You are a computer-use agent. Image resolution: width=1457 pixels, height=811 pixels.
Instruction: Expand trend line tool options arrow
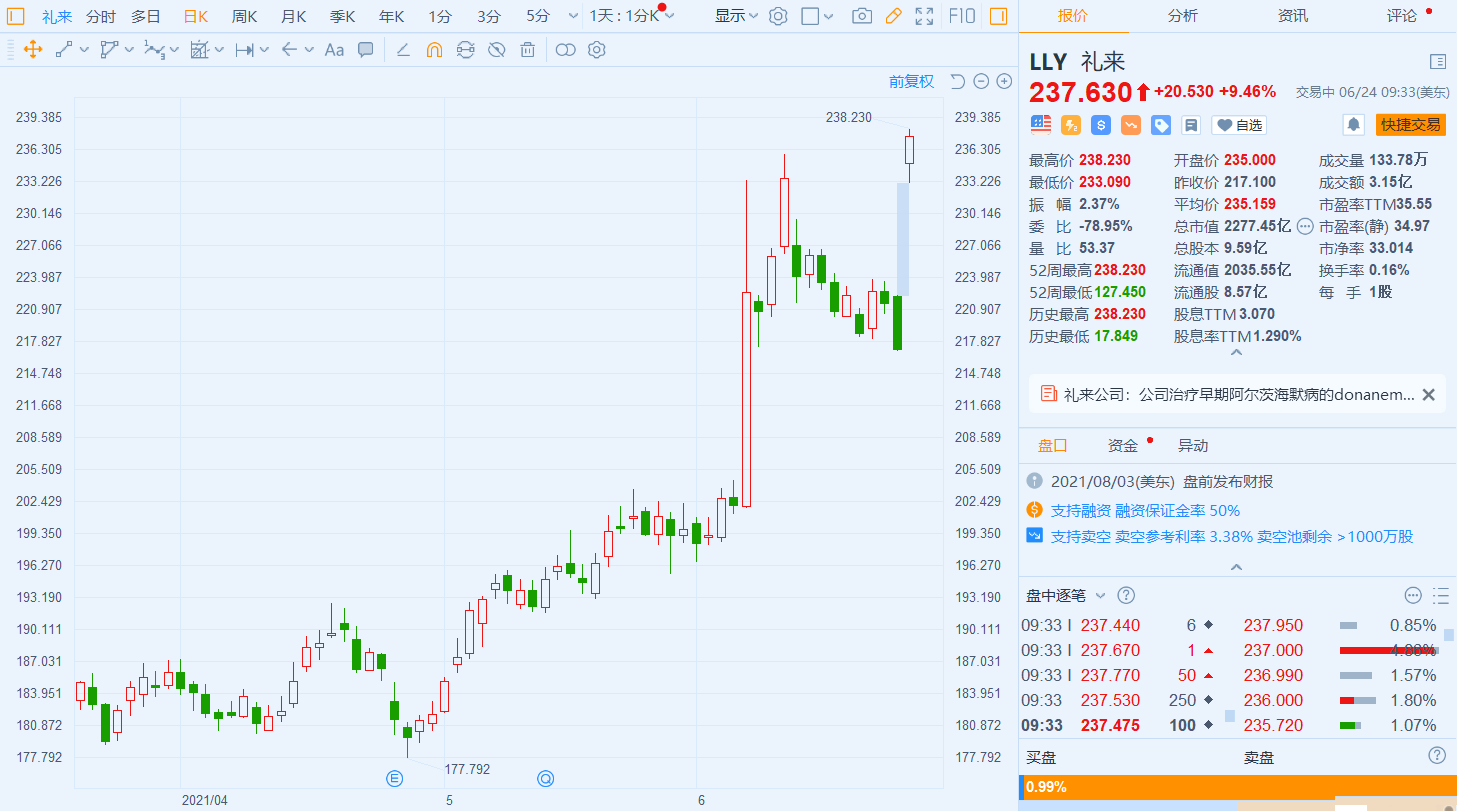(84, 50)
